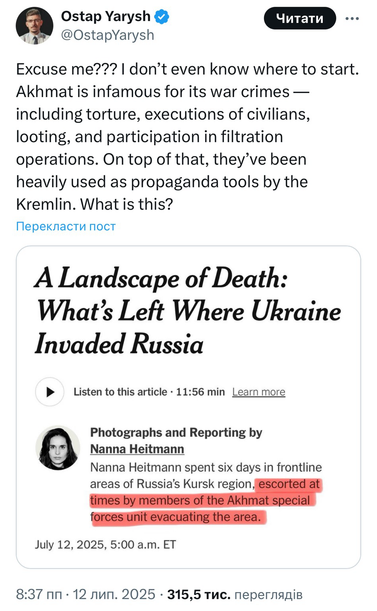Click the July 12, 2025 article date
This screenshot has width=377, height=611.
coord(105,544)
